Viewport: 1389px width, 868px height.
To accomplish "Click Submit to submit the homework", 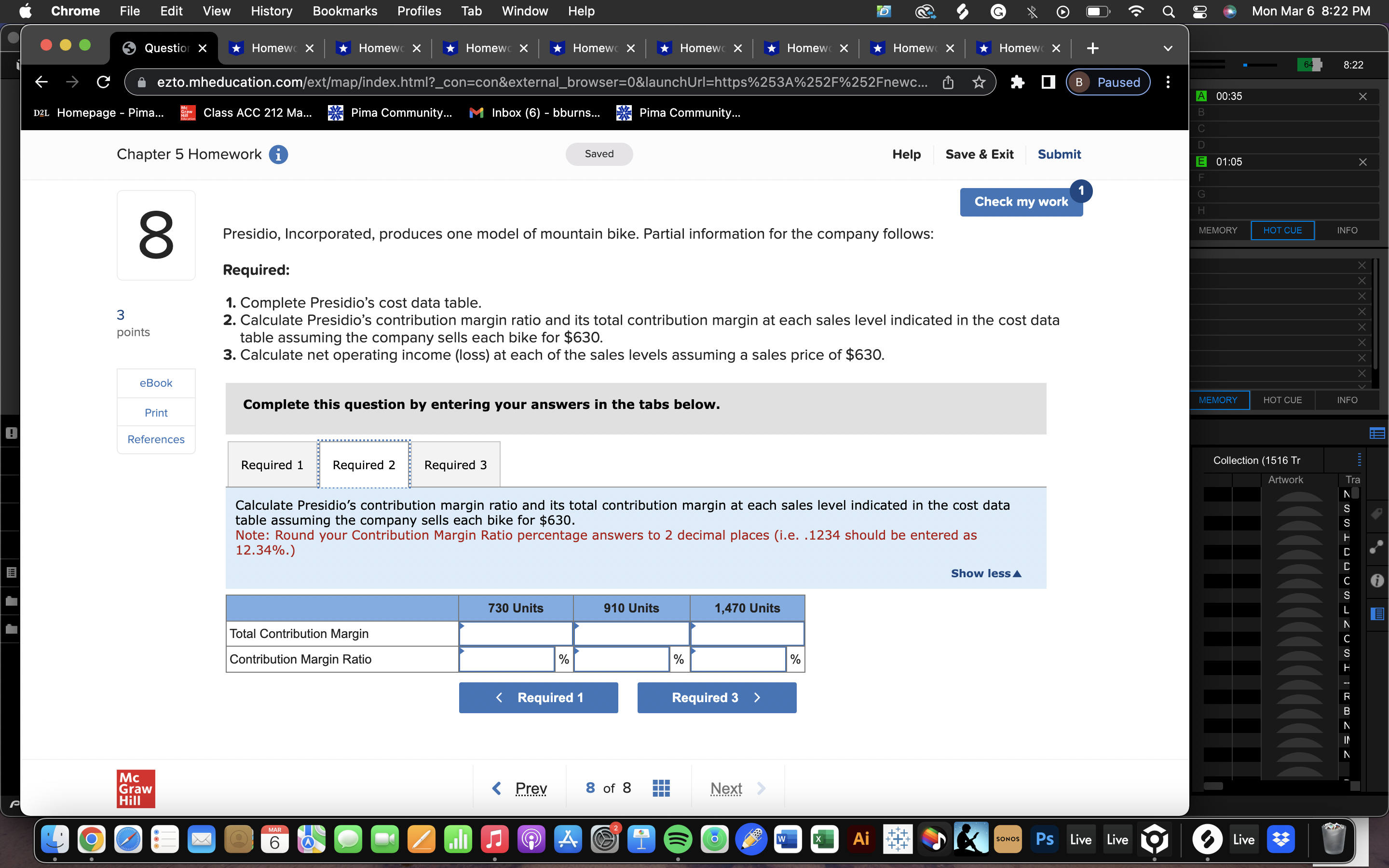I will (1059, 154).
